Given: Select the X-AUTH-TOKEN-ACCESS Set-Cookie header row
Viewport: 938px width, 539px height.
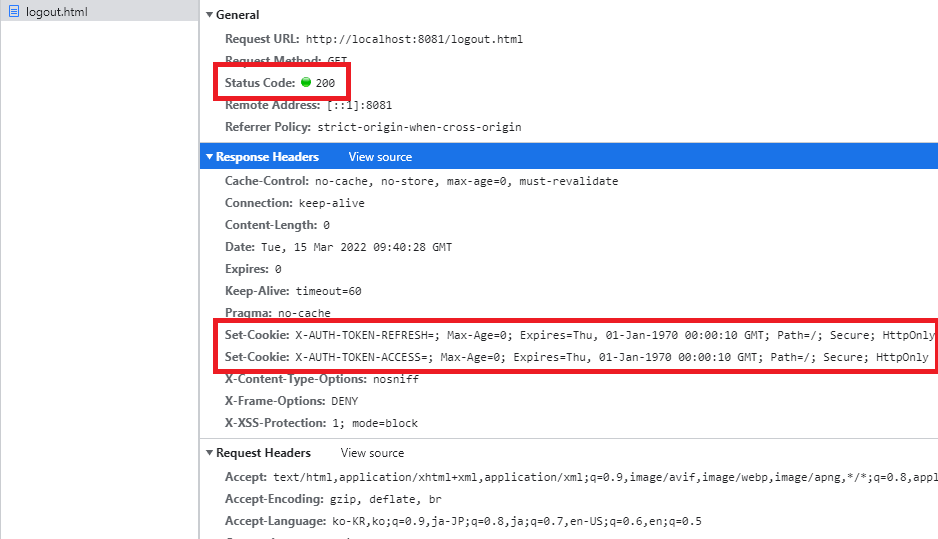Looking at the screenshot, I should point(576,357).
